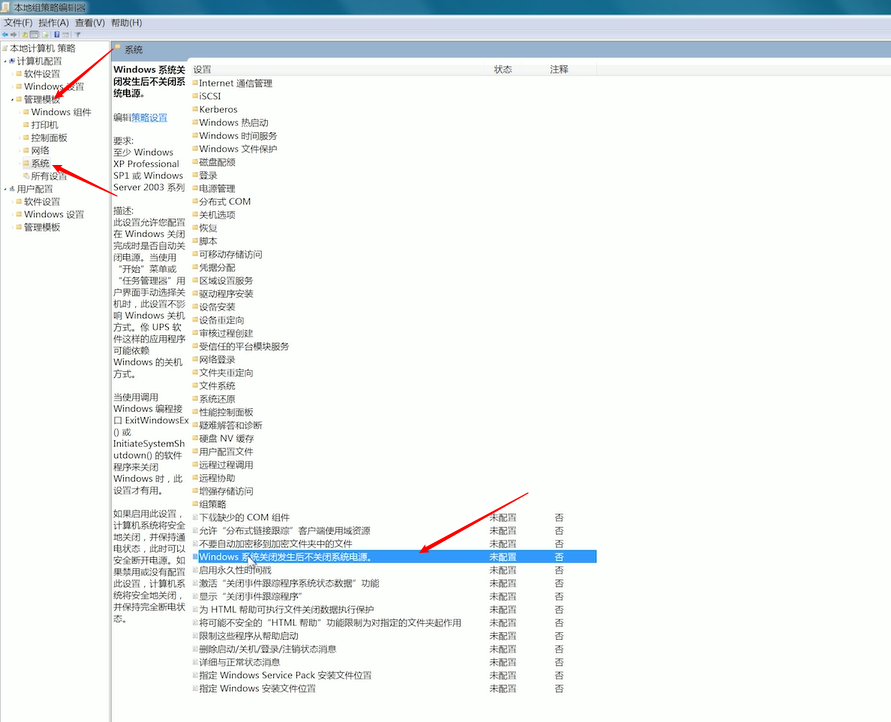The width and height of the screenshot is (891, 722).
Task: Select 显示"关闭事件跟踪程序" policy
Action: (251, 596)
